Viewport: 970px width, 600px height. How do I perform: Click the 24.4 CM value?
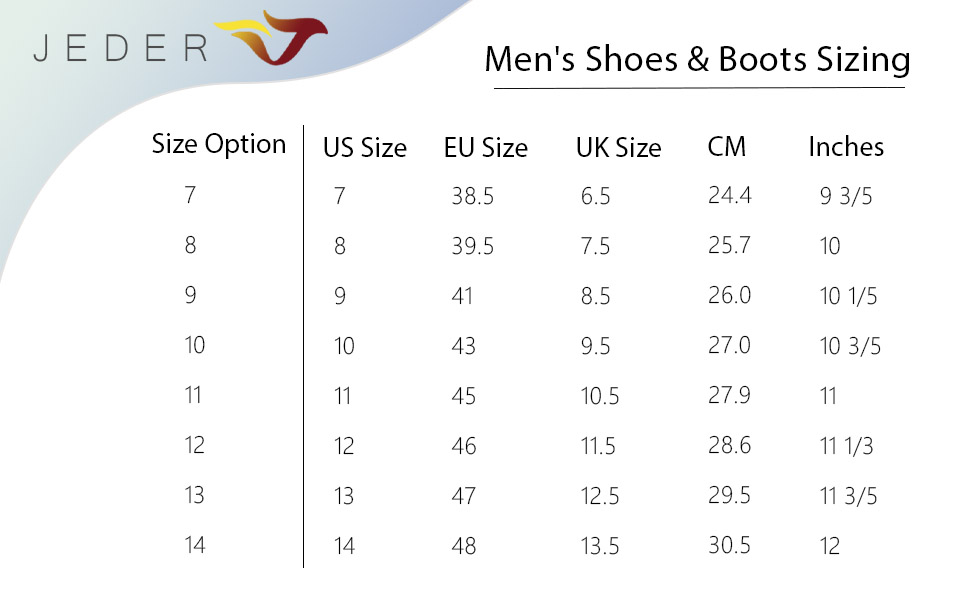point(729,195)
